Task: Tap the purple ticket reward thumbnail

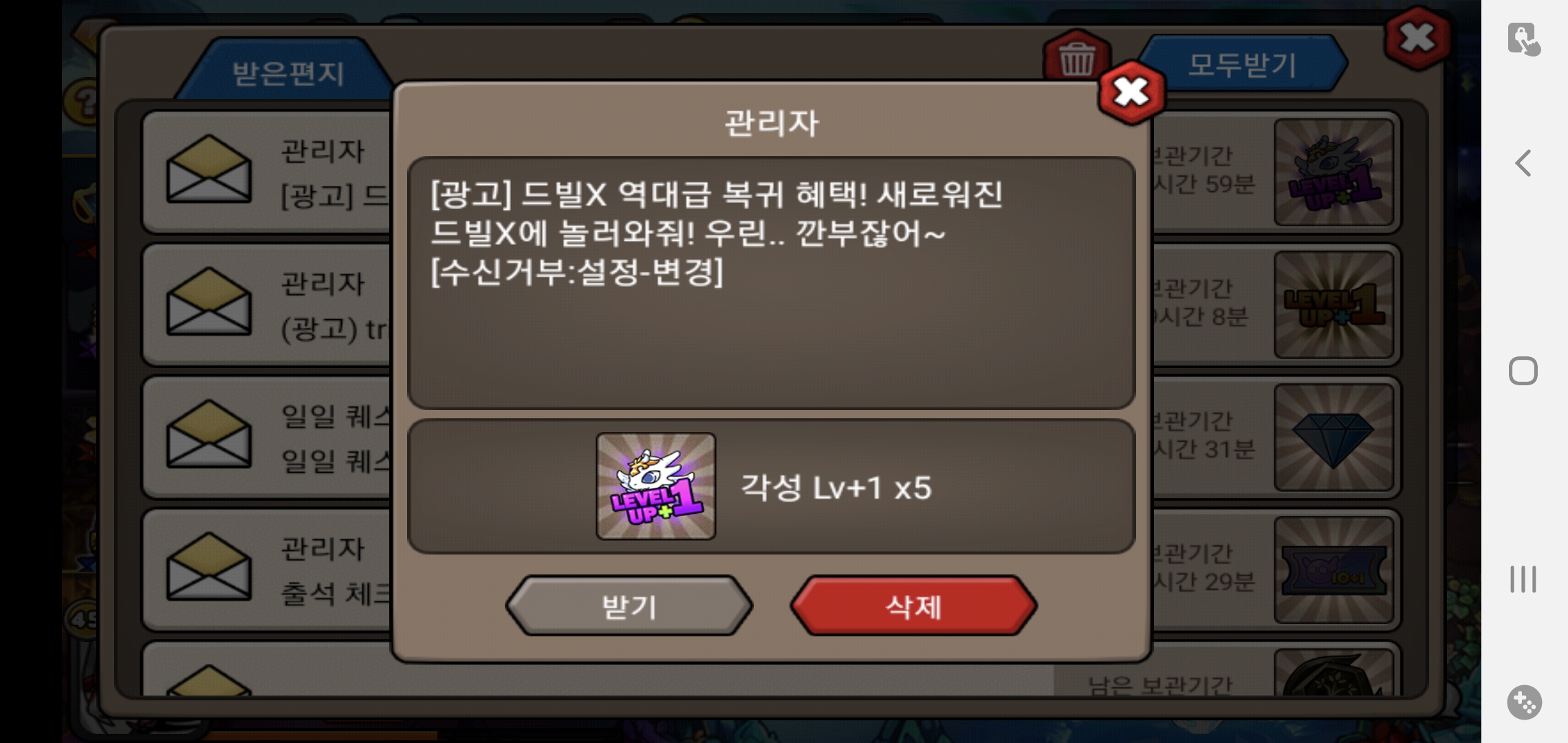Action: (x=1333, y=570)
